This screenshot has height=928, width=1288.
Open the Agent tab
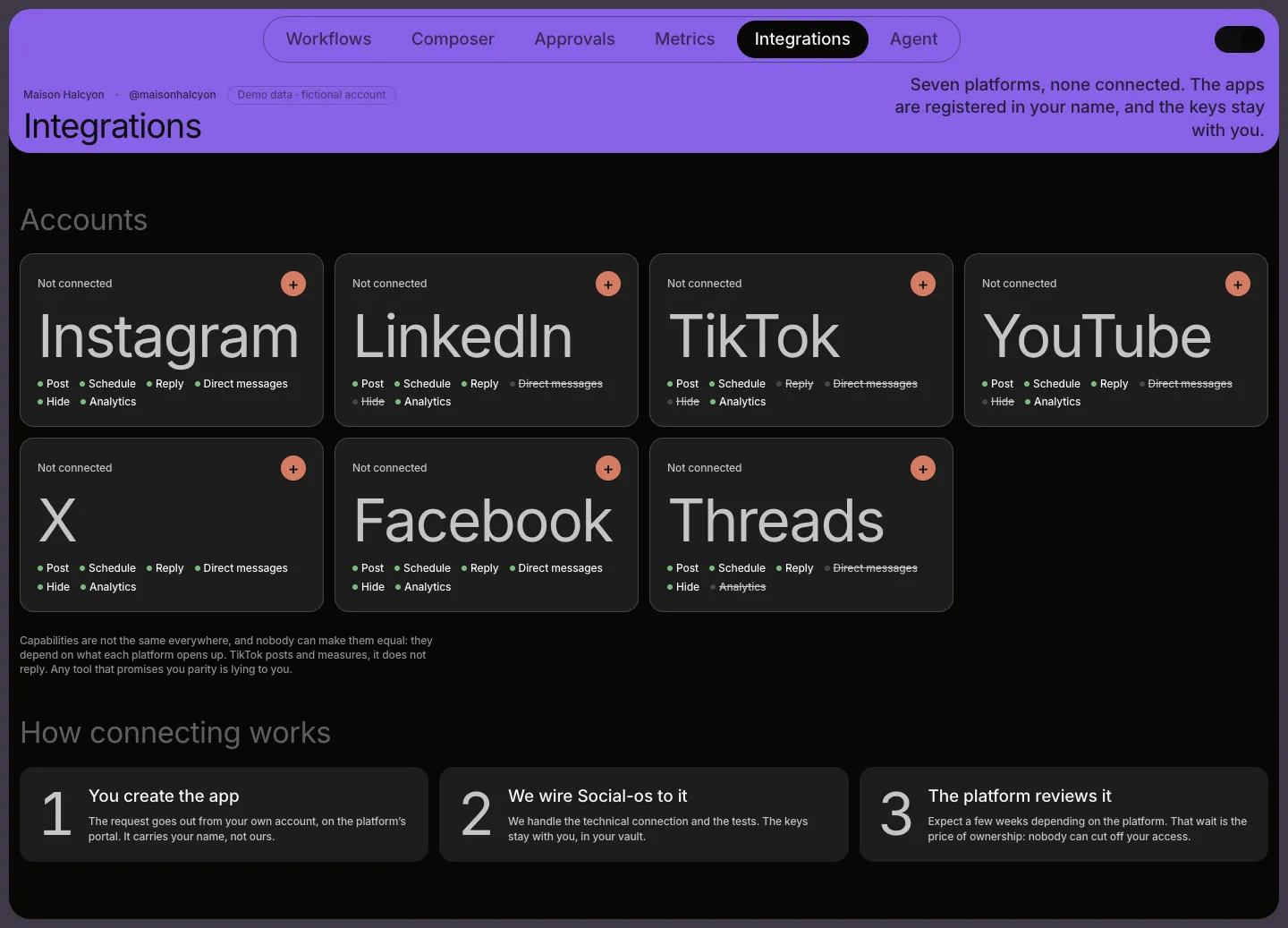coord(913,39)
